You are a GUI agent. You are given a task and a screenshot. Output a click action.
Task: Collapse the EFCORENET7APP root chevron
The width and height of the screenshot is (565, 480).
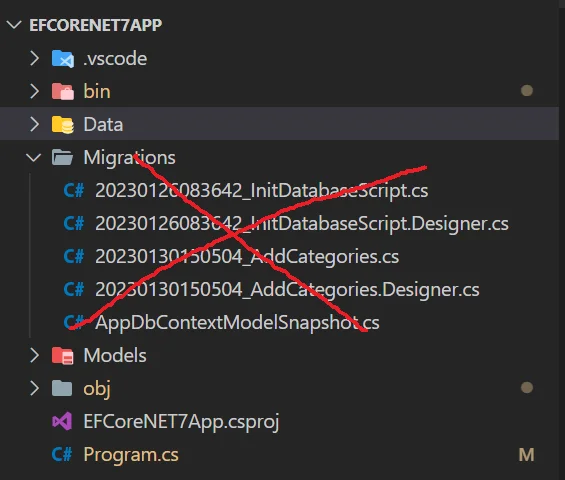tap(14, 25)
